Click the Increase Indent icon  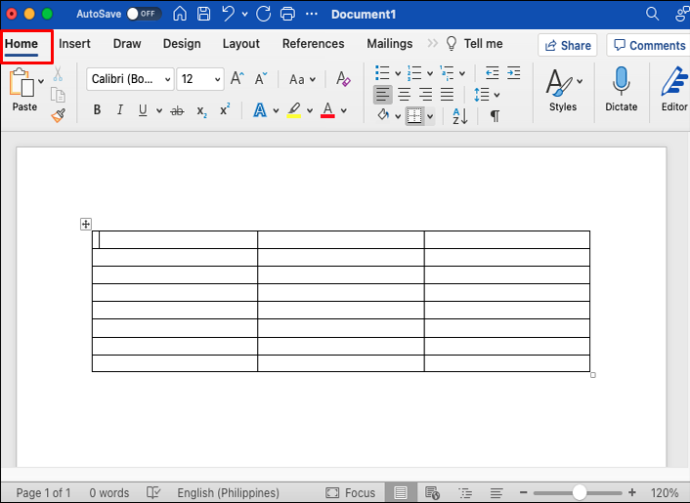tap(514, 73)
